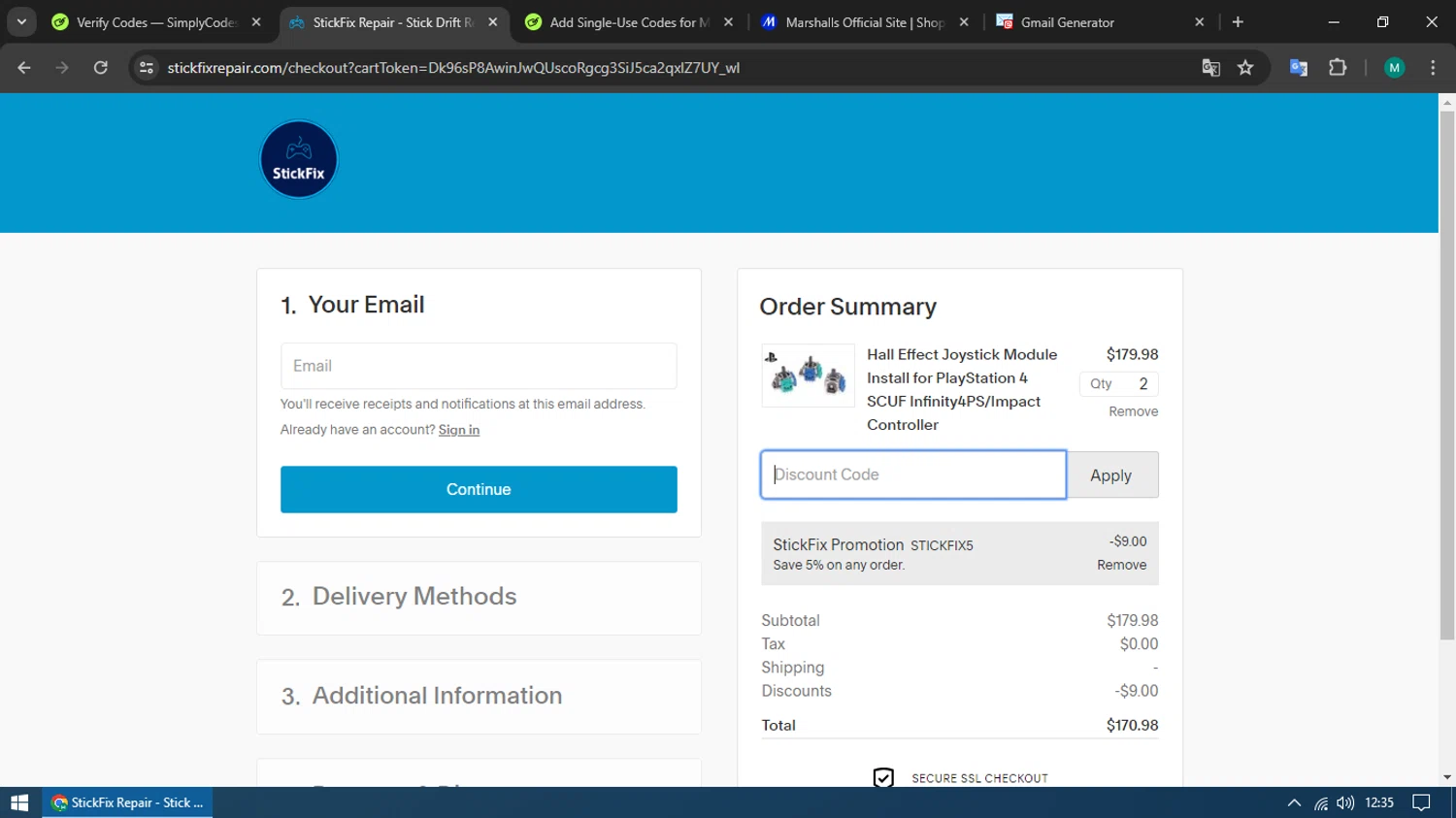Remove the joystick module item from order
This screenshot has height=818, width=1456.
(x=1134, y=411)
